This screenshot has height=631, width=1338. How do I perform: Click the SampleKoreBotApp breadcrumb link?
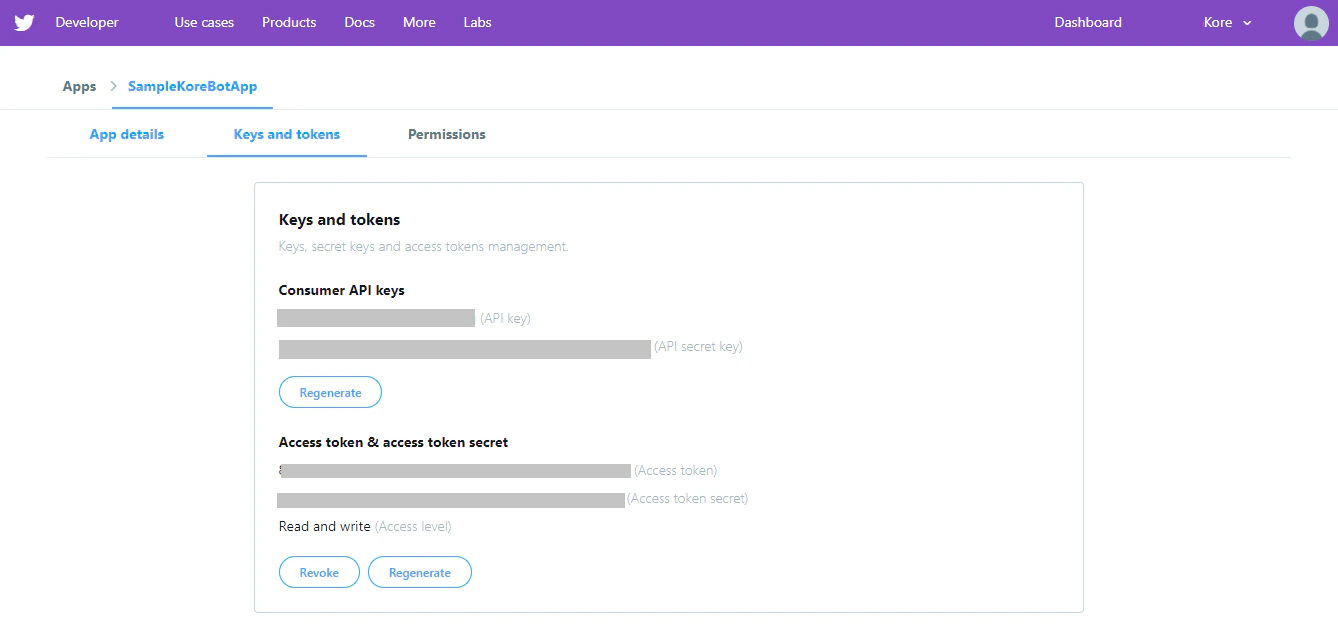[x=192, y=86]
